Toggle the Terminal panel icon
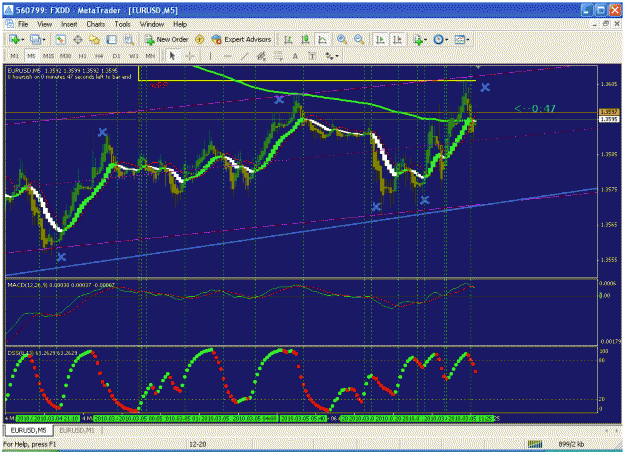This screenshot has height=452, width=625. (112, 39)
